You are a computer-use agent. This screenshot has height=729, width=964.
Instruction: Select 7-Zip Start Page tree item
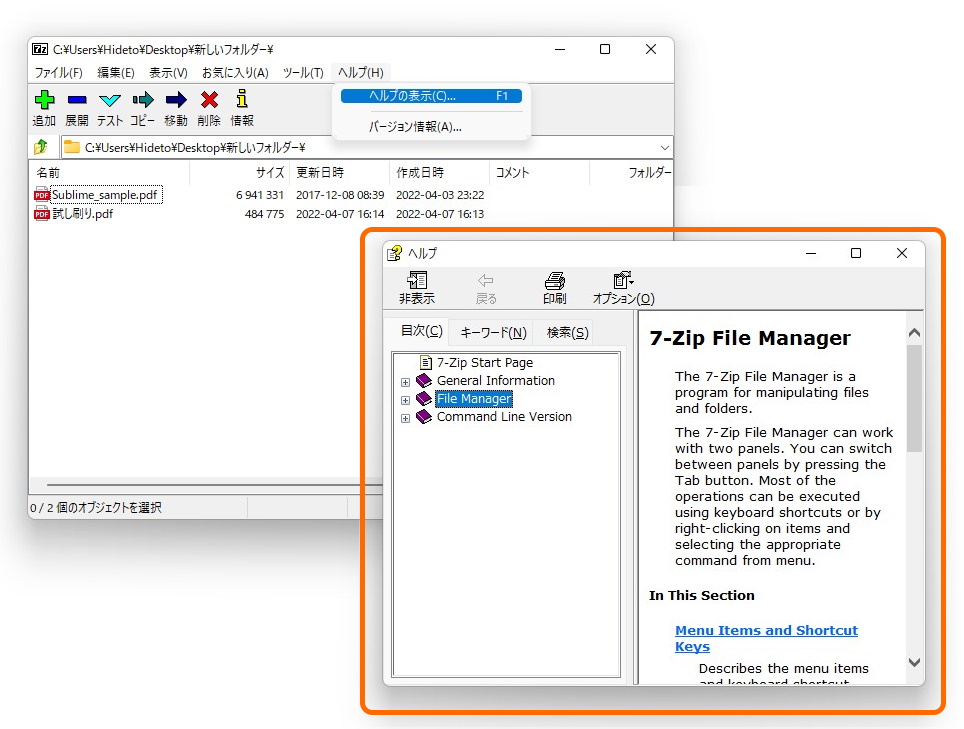tap(484, 363)
